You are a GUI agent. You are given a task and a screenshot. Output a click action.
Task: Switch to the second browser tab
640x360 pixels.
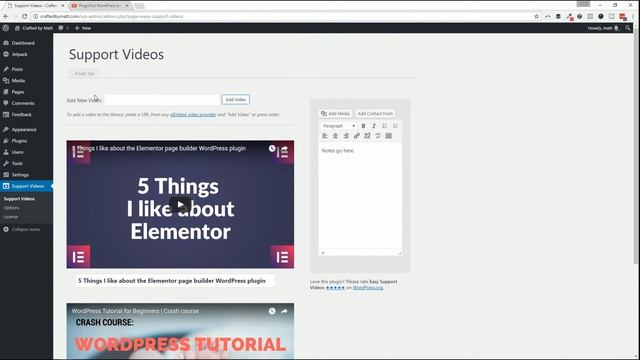tap(100, 6)
